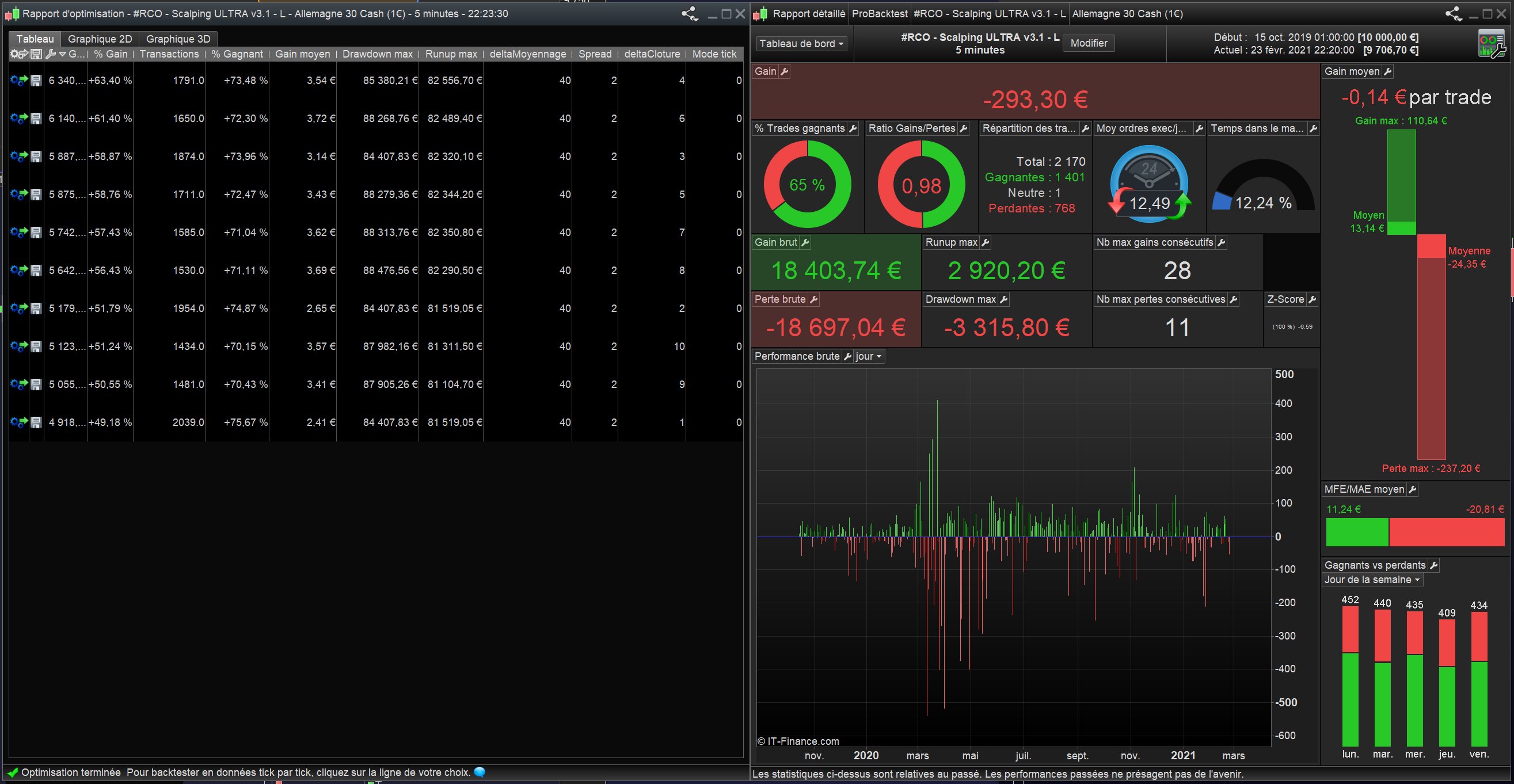Image resolution: width=1514 pixels, height=784 pixels.
Task: Click wrench icon in table header
Action: coord(51,54)
